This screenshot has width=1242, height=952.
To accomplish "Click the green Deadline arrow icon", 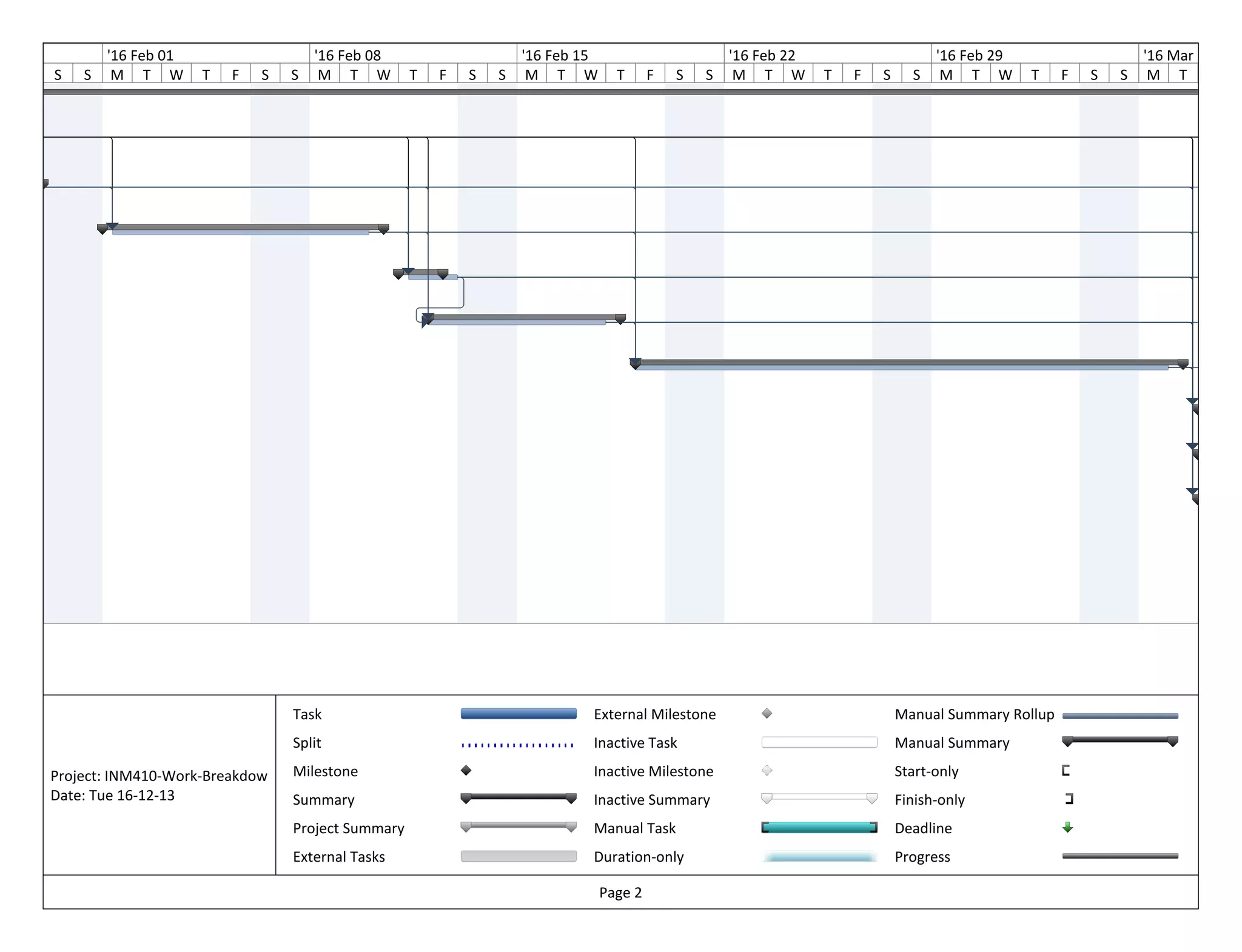I will 1068,827.
